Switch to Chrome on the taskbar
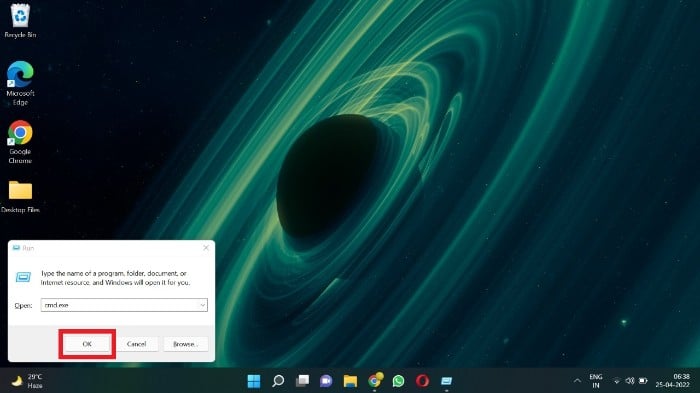This screenshot has width=700, height=393. (x=375, y=380)
